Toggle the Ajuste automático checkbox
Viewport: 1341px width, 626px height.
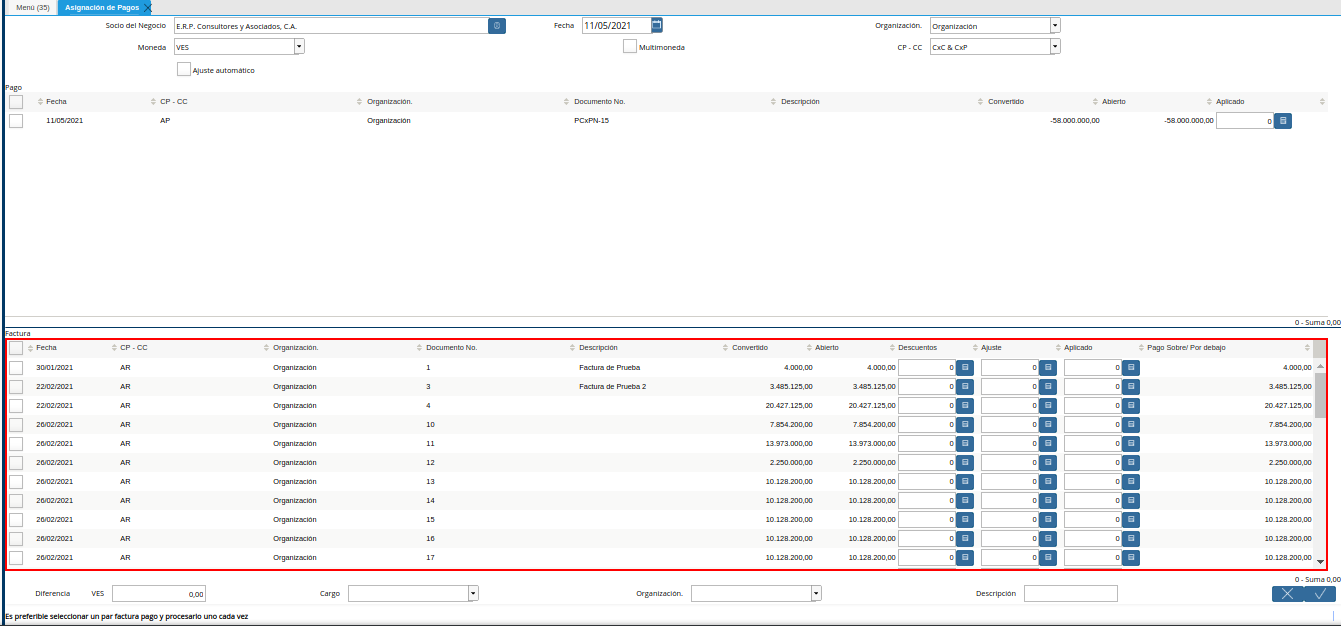(184, 70)
